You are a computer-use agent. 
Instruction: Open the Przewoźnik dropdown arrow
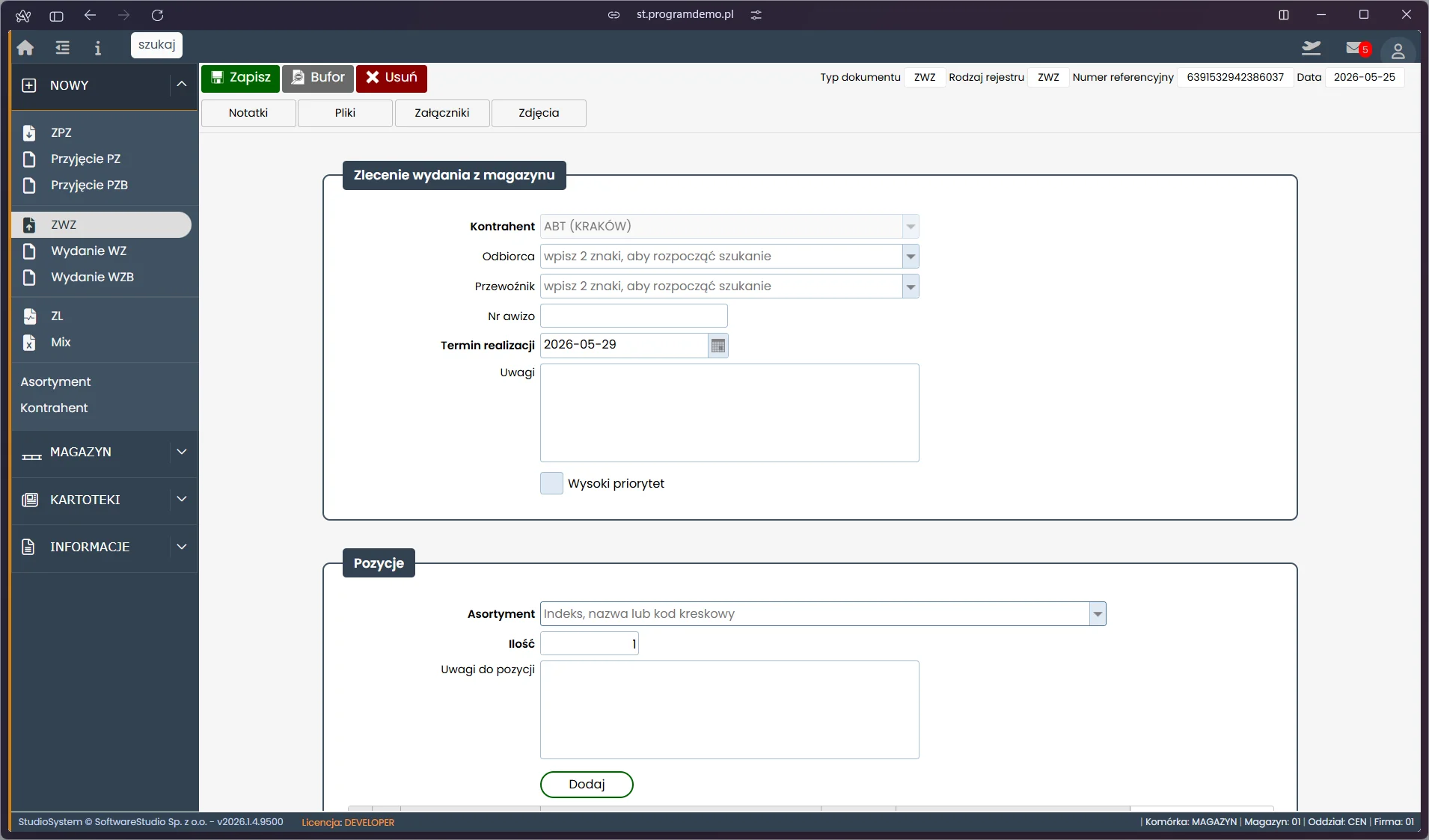(911, 286)
